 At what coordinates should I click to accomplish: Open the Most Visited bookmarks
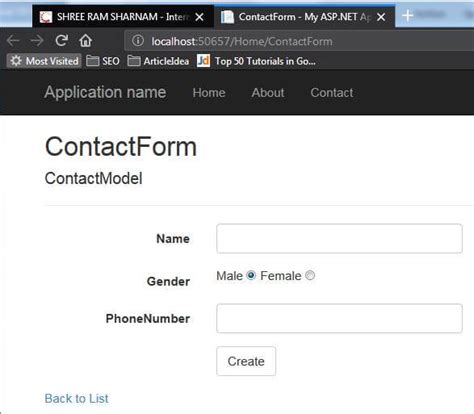click(44, 61)
